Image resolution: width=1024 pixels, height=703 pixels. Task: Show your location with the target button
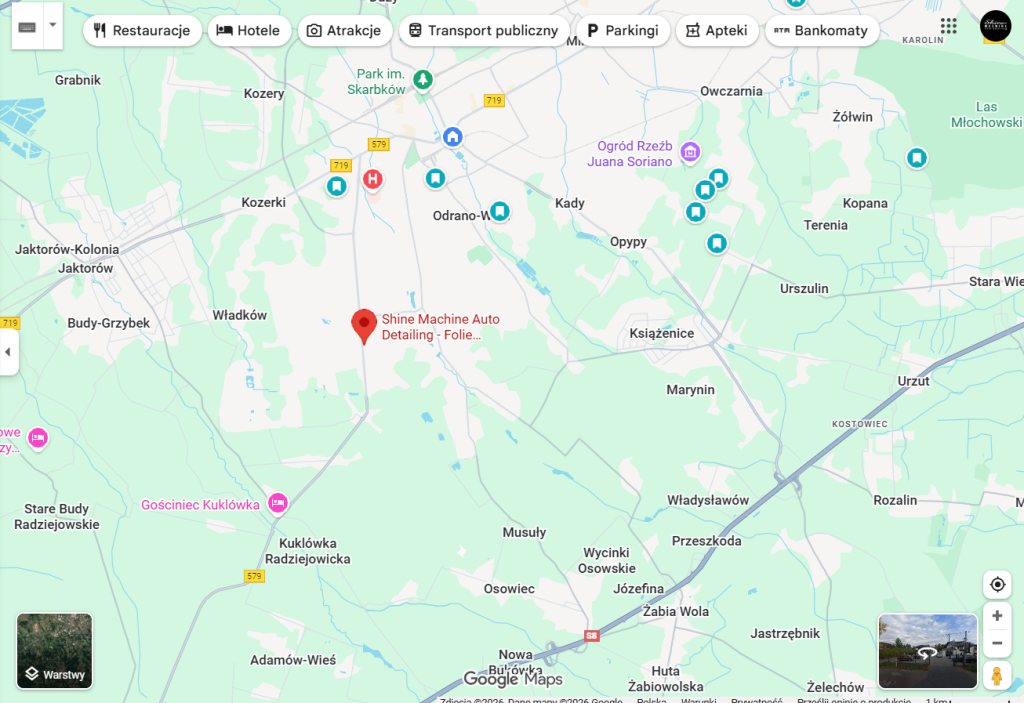click(x=997, y=584)
